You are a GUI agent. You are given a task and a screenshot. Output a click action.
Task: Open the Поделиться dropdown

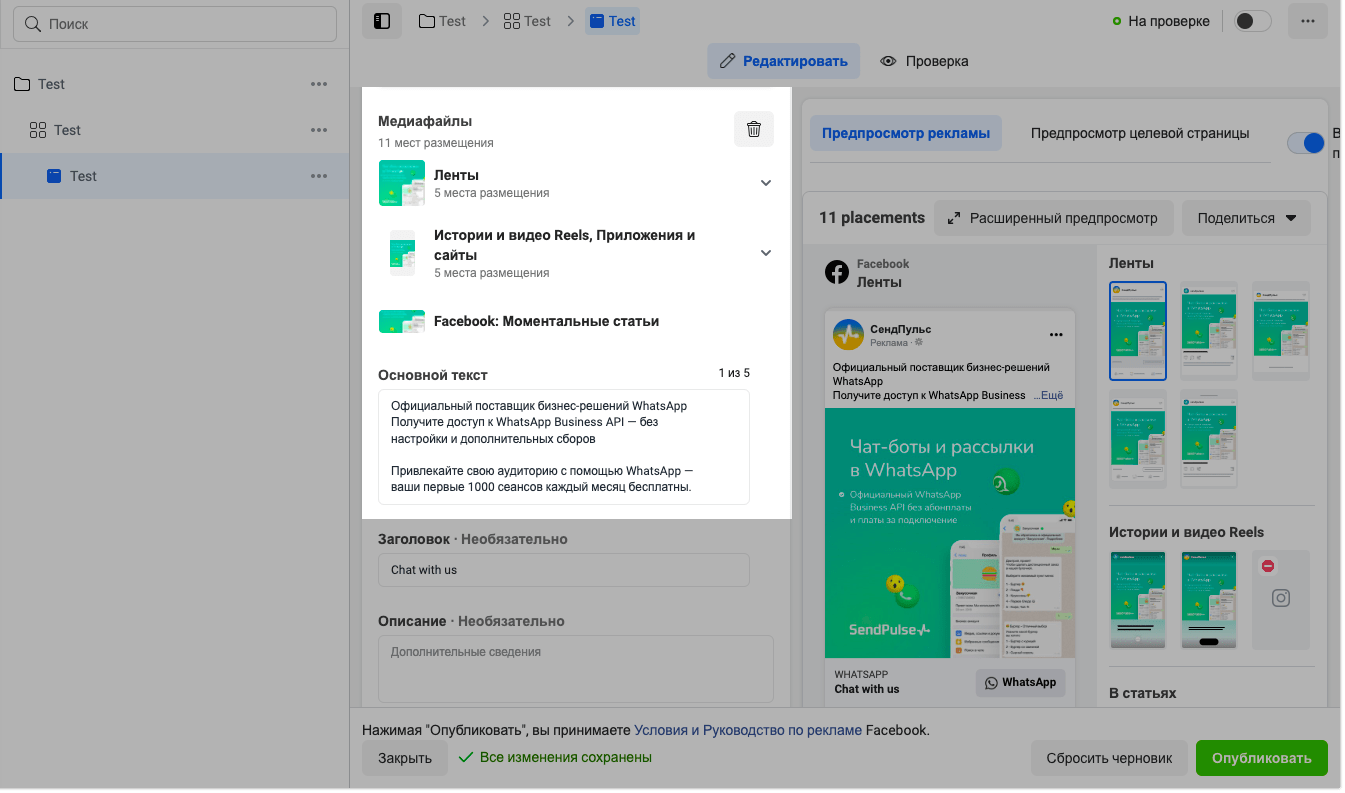click(x=1246, y=218)
